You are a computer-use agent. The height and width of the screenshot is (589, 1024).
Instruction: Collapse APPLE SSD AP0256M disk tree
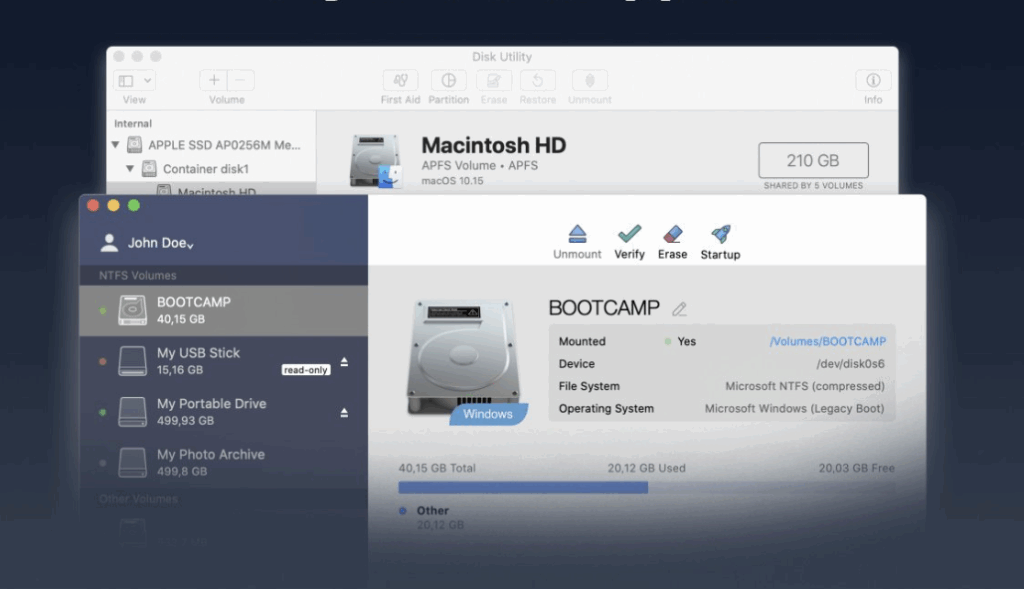click(115, 144)
